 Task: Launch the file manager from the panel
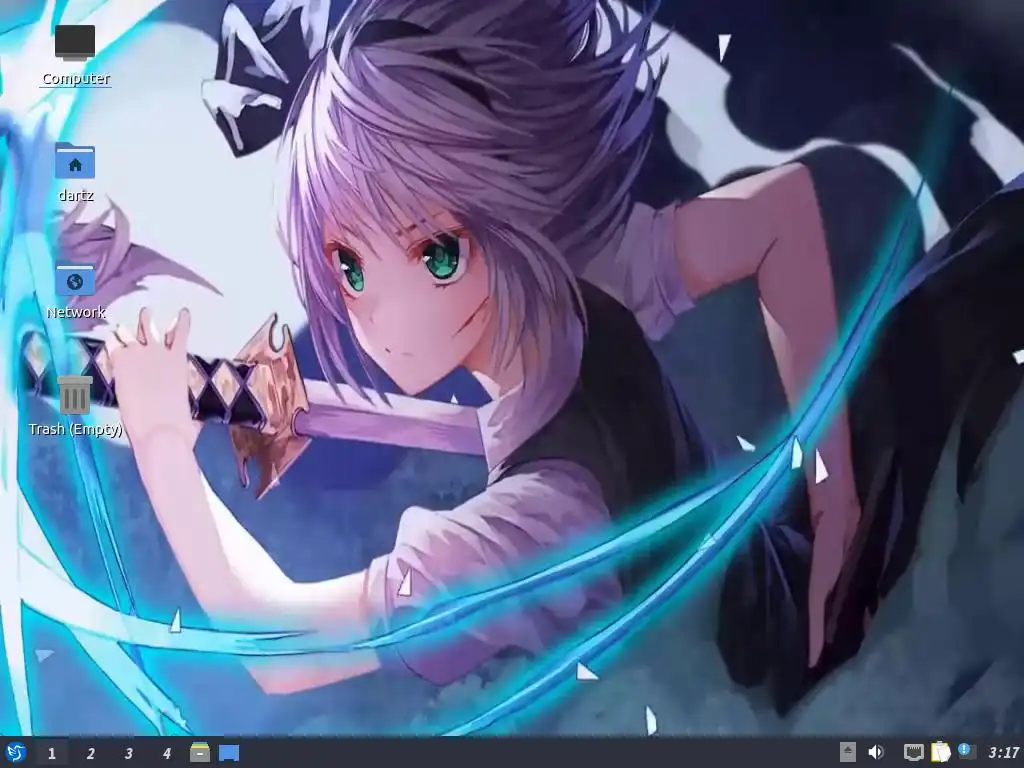tap(200, 753)
